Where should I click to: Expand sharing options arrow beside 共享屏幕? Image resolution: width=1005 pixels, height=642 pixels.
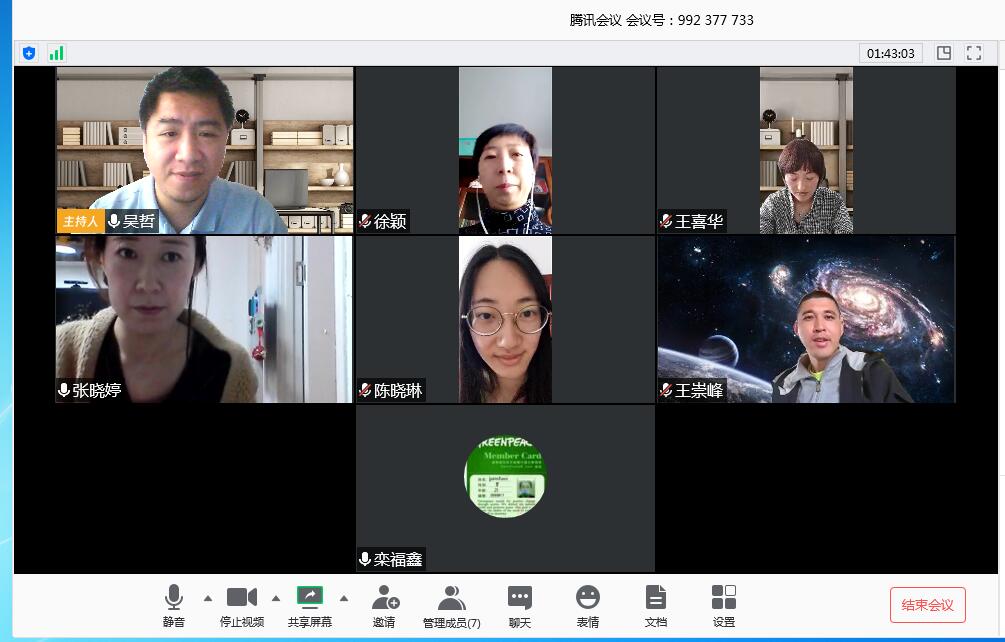tap(344, 598)
